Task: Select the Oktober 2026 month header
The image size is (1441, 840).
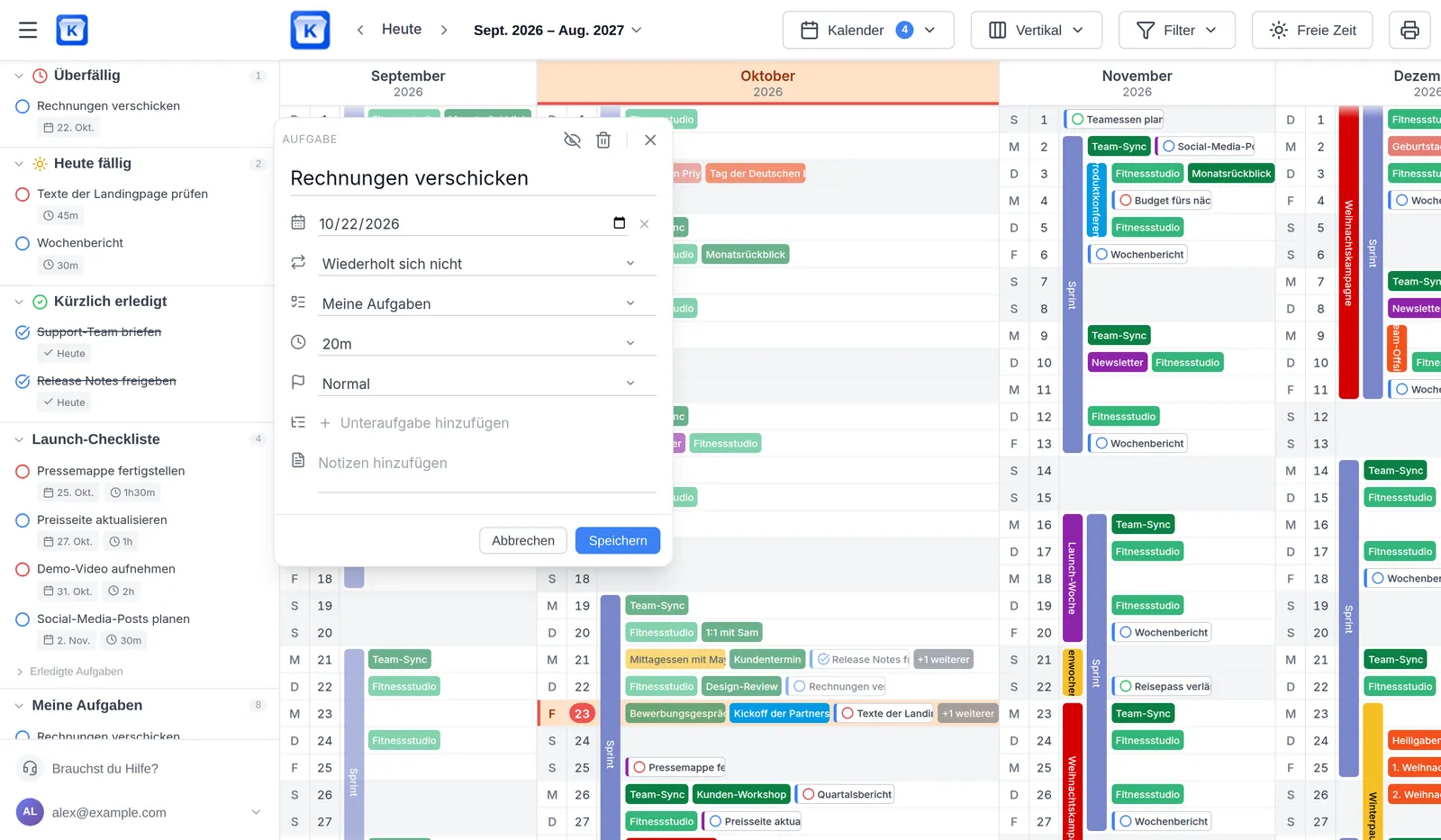Action: (x=768, y=83)
